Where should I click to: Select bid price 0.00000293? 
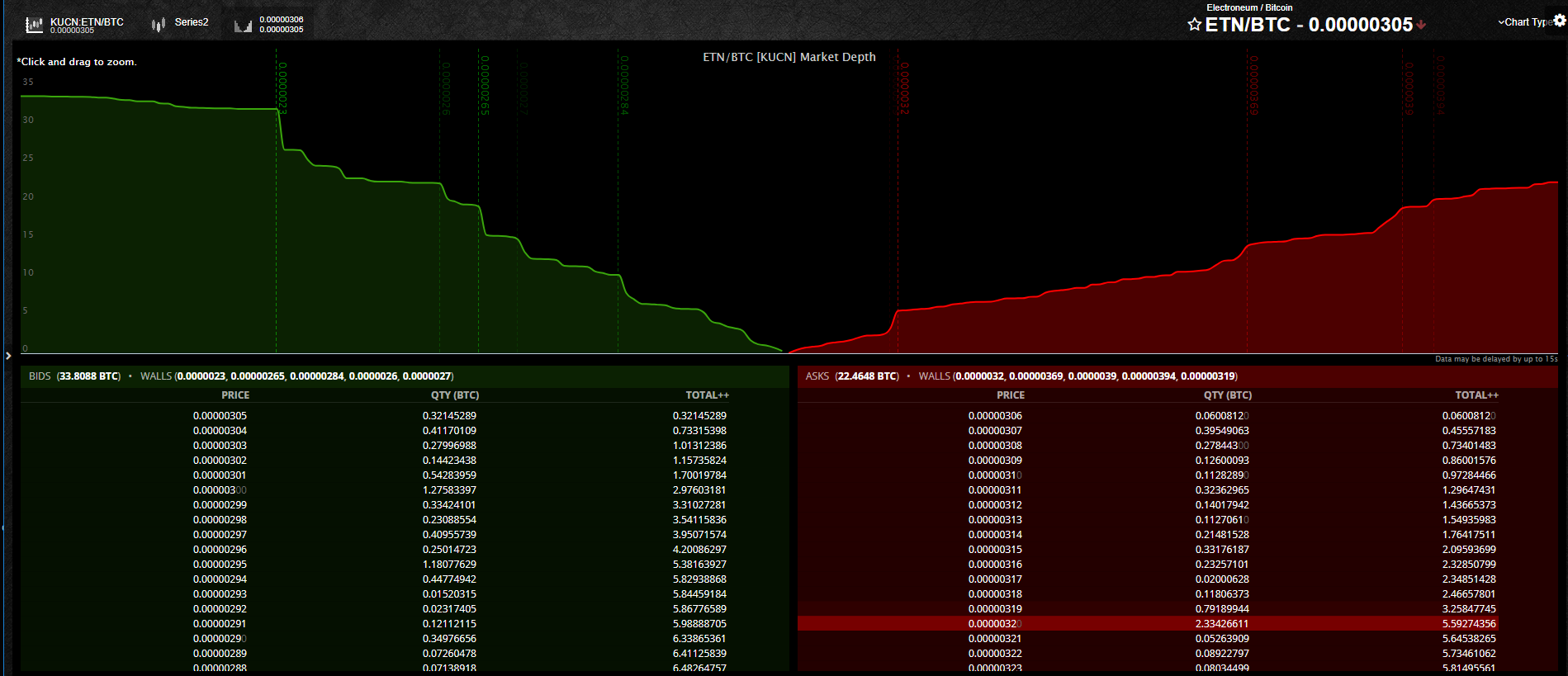pos(220,594)
